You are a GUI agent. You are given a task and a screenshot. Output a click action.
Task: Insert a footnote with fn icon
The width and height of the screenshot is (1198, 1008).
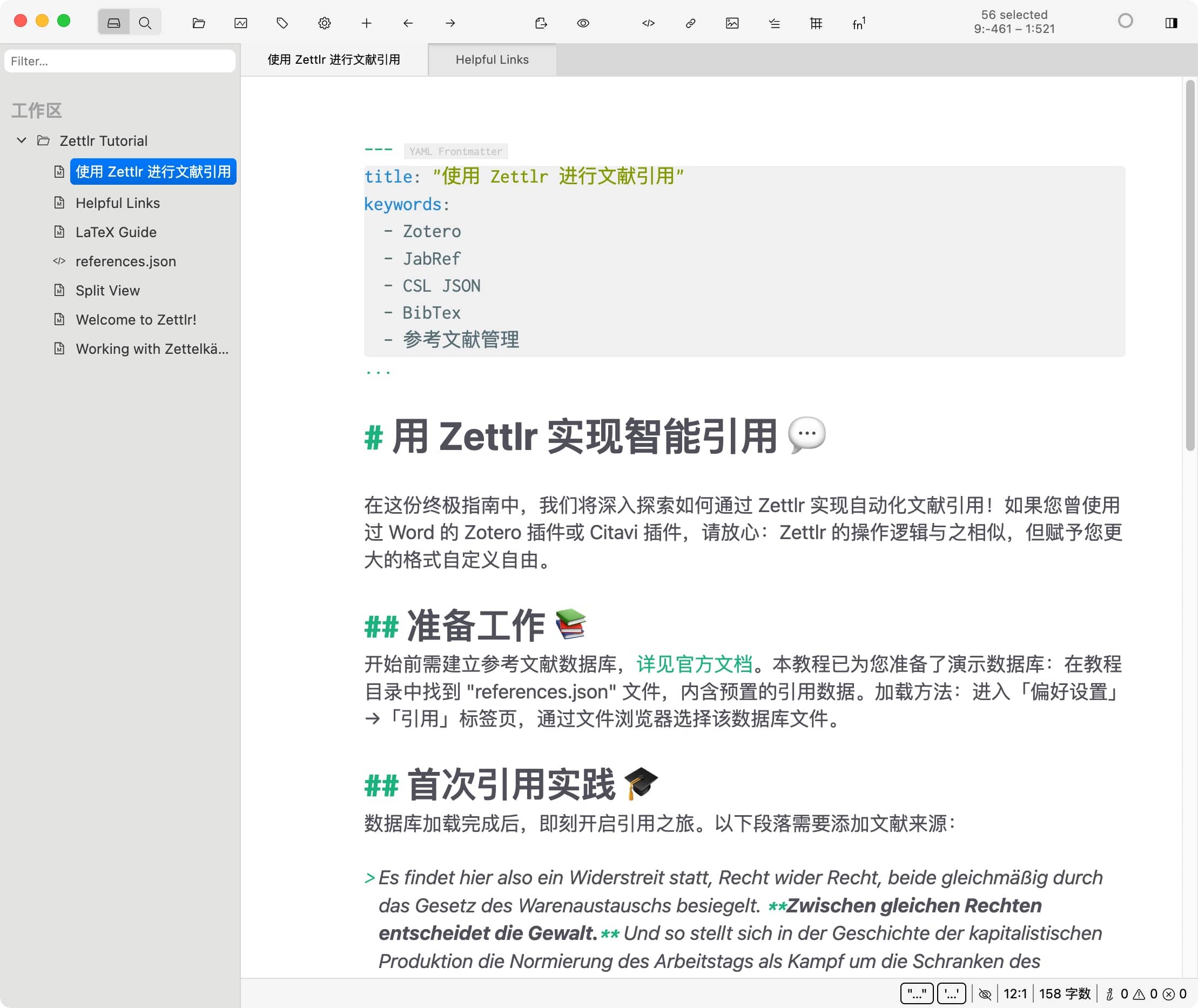coord(858,23)
